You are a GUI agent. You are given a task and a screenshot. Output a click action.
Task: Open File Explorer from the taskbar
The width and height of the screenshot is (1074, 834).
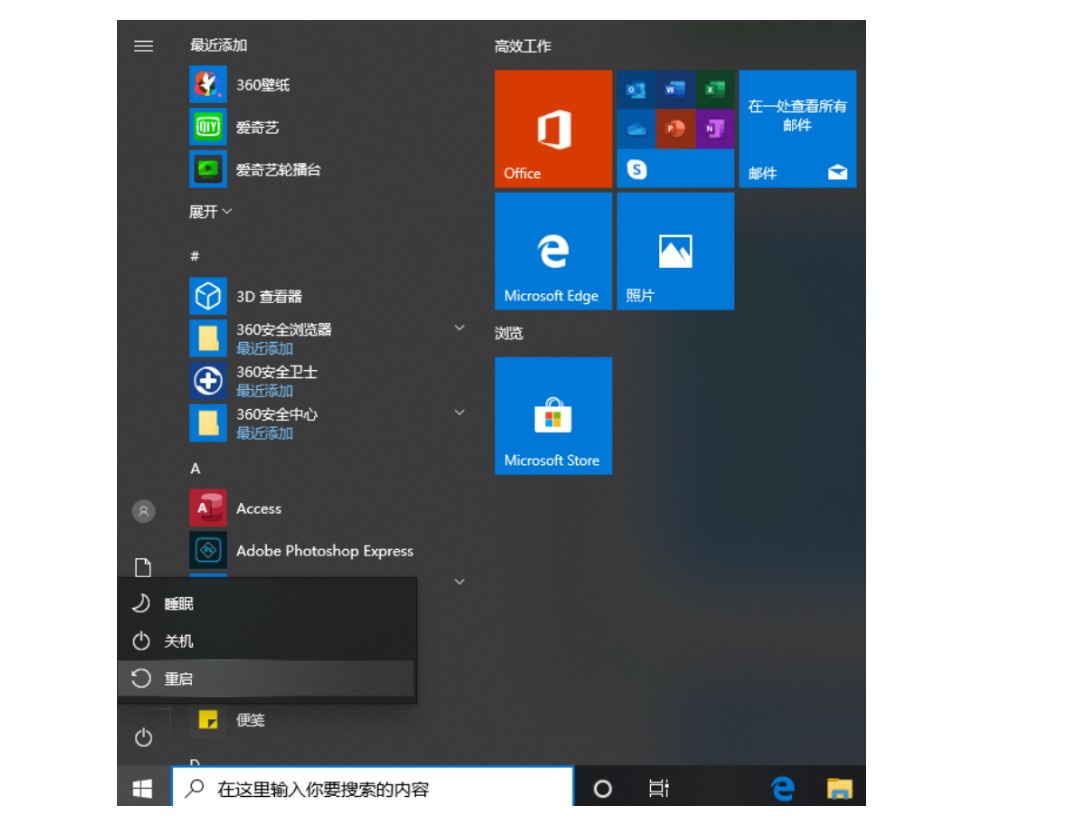839,789
